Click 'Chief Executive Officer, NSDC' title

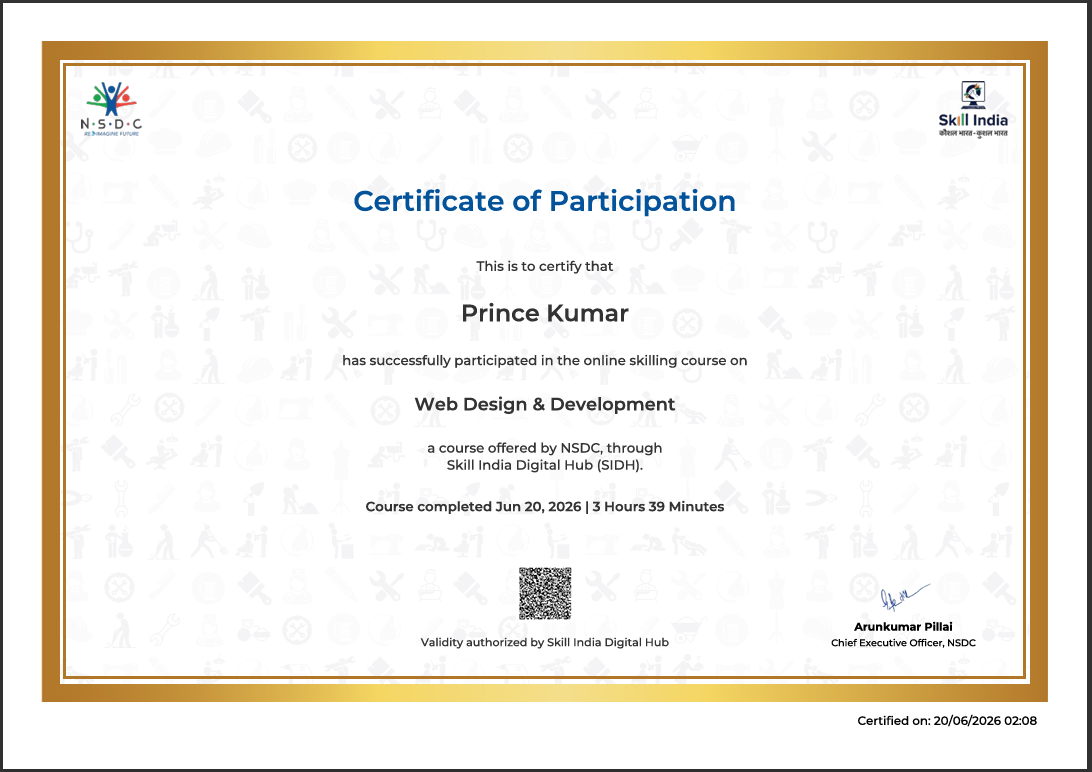tap(903, 643)
